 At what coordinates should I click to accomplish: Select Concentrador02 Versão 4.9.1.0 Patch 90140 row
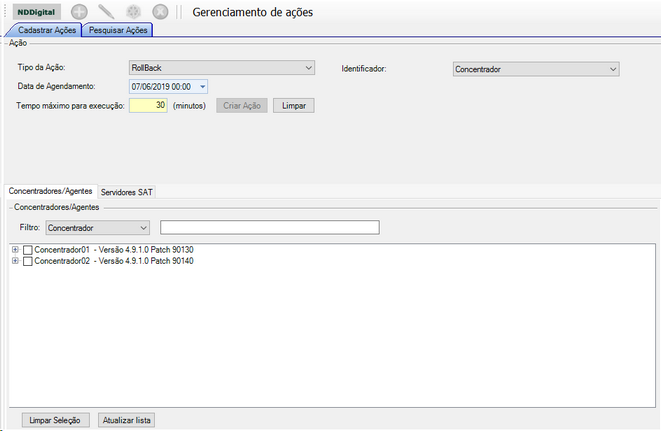point(114,261)
